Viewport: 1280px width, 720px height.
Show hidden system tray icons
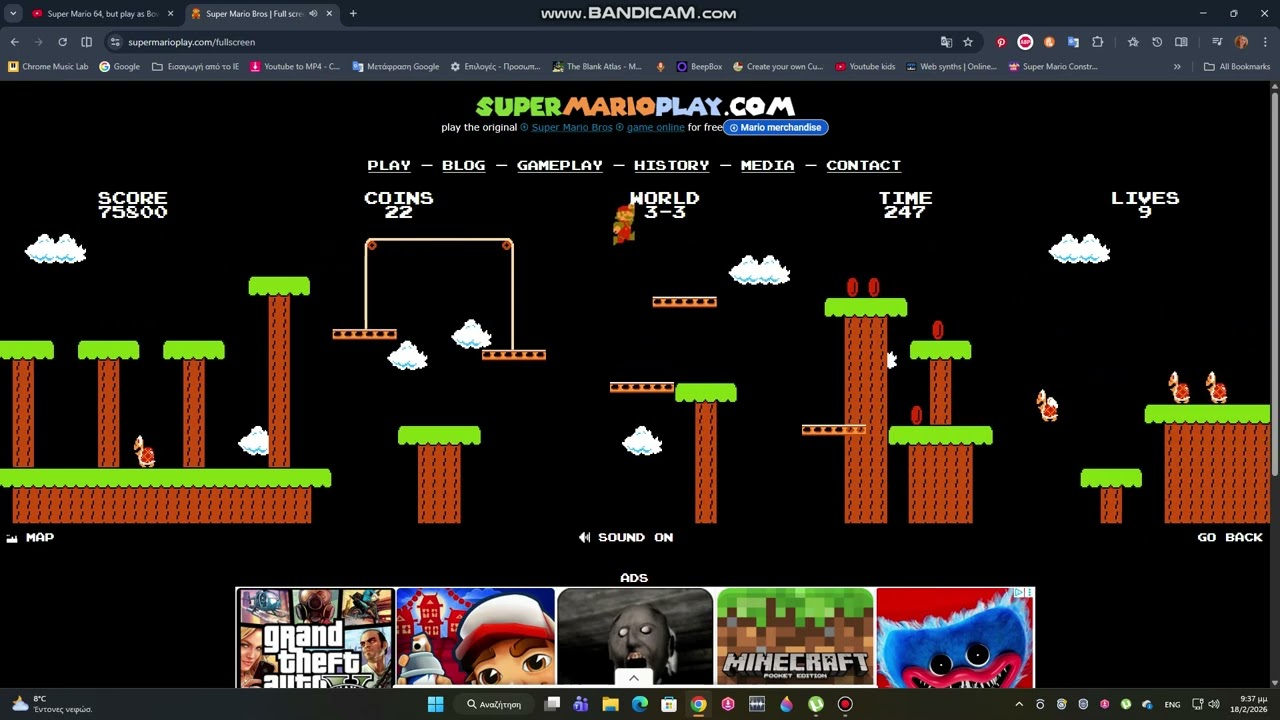pos(1019,704)
